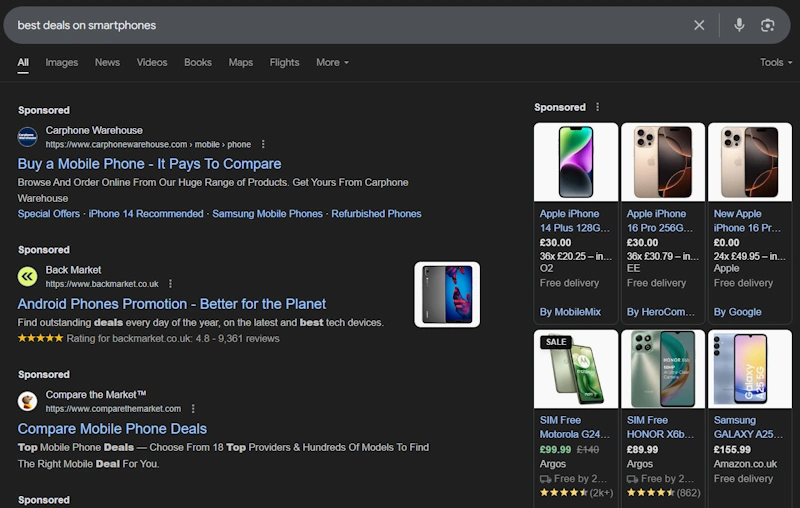This screenshot has height=508, width=800.
Task: Open 'Buy a Mobile Phone - It Pays To Compare'
Action: click(149, 164)
